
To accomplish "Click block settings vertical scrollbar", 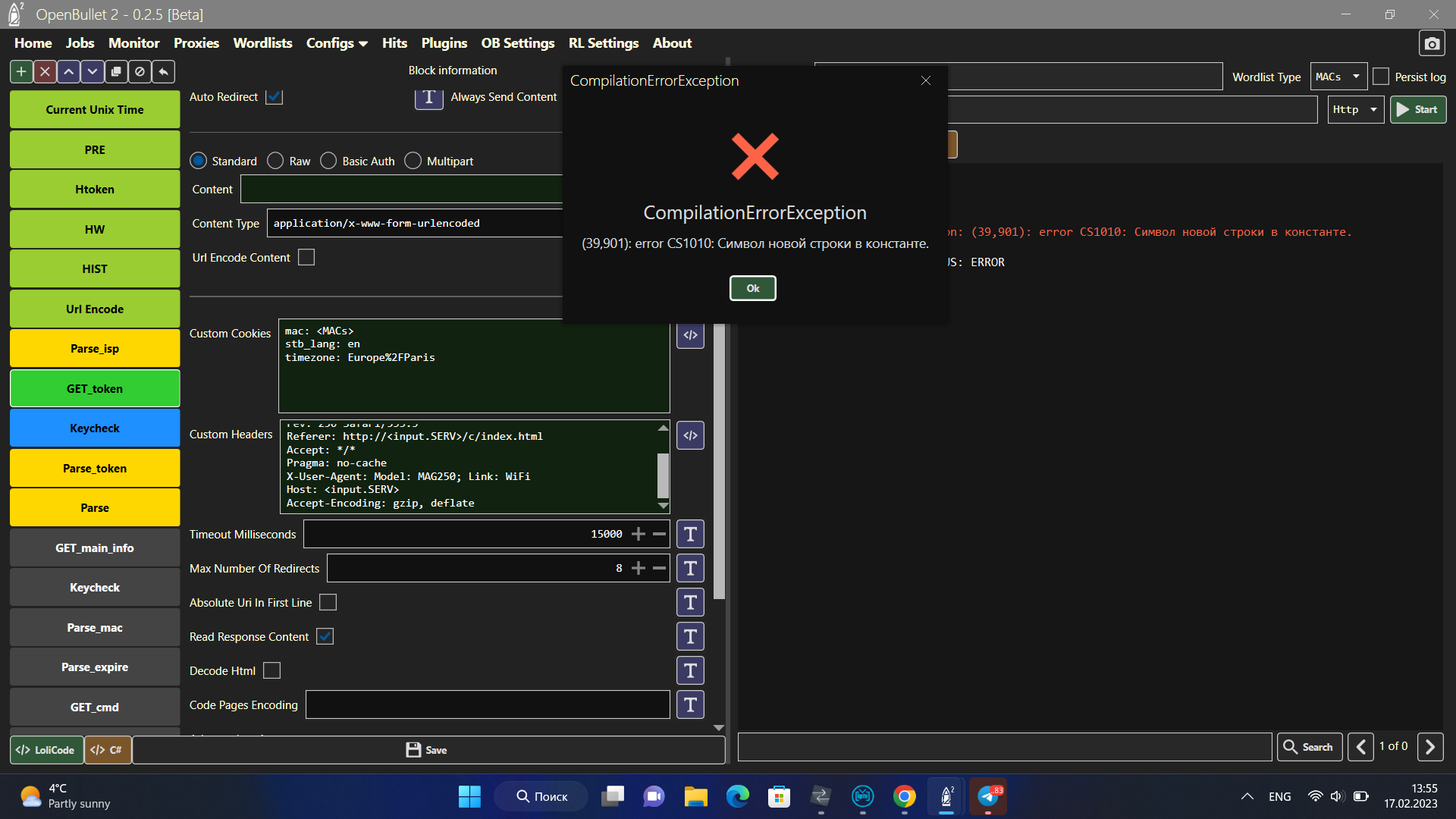I will click(x=719, y=461).
